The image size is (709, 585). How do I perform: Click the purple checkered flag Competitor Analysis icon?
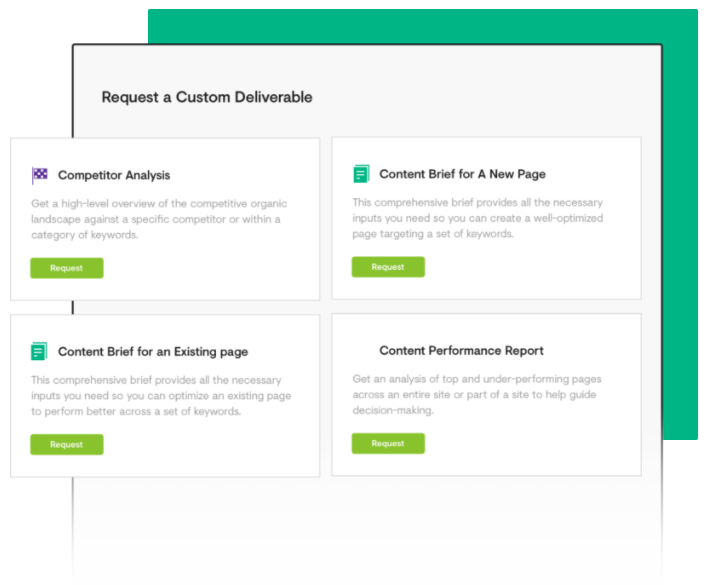point(40,175)
